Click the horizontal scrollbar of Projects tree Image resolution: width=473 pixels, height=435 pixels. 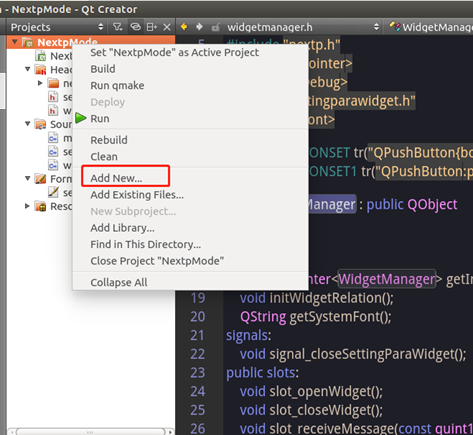90,432
